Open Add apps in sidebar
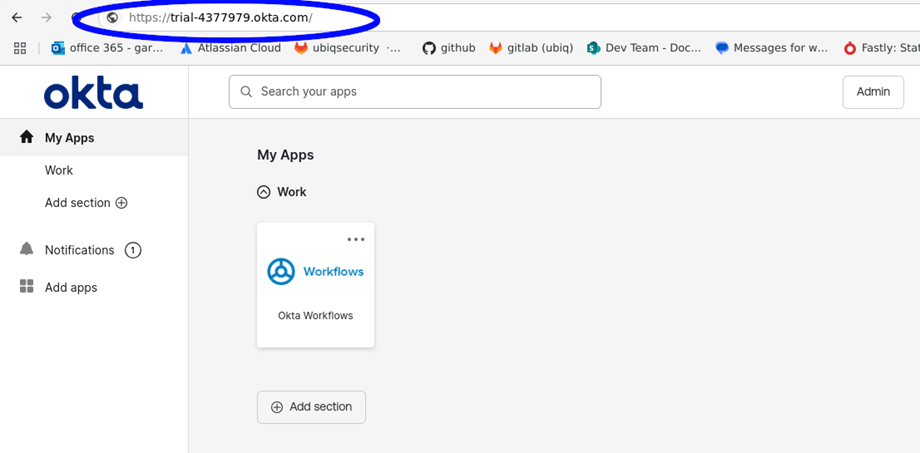 pyautogui.click(x=71, y=288)
